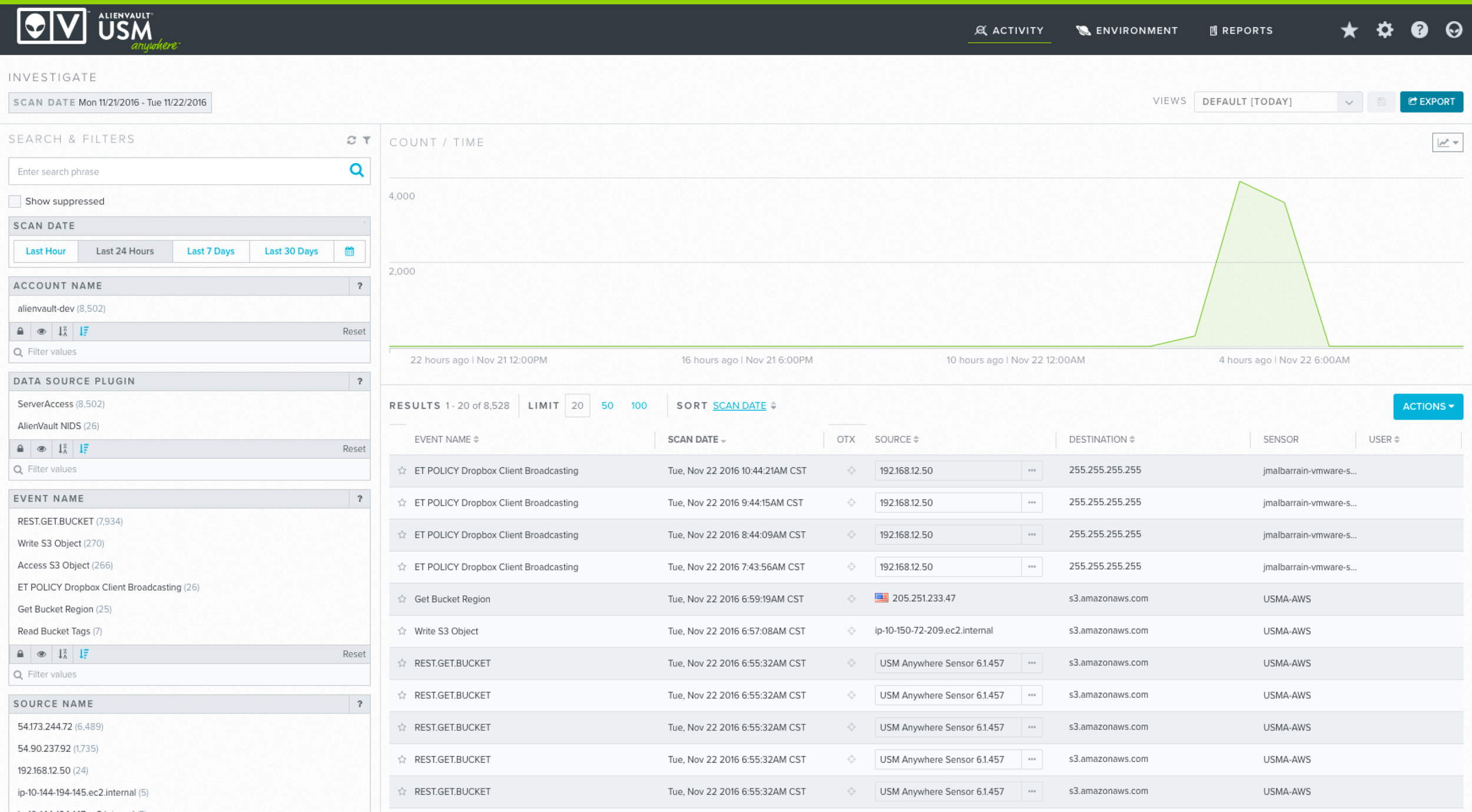Toggle eye icon under Event Name filter
Image resolution: width=1472 pixels, height=812 pixels.
(x=41, y=654)
